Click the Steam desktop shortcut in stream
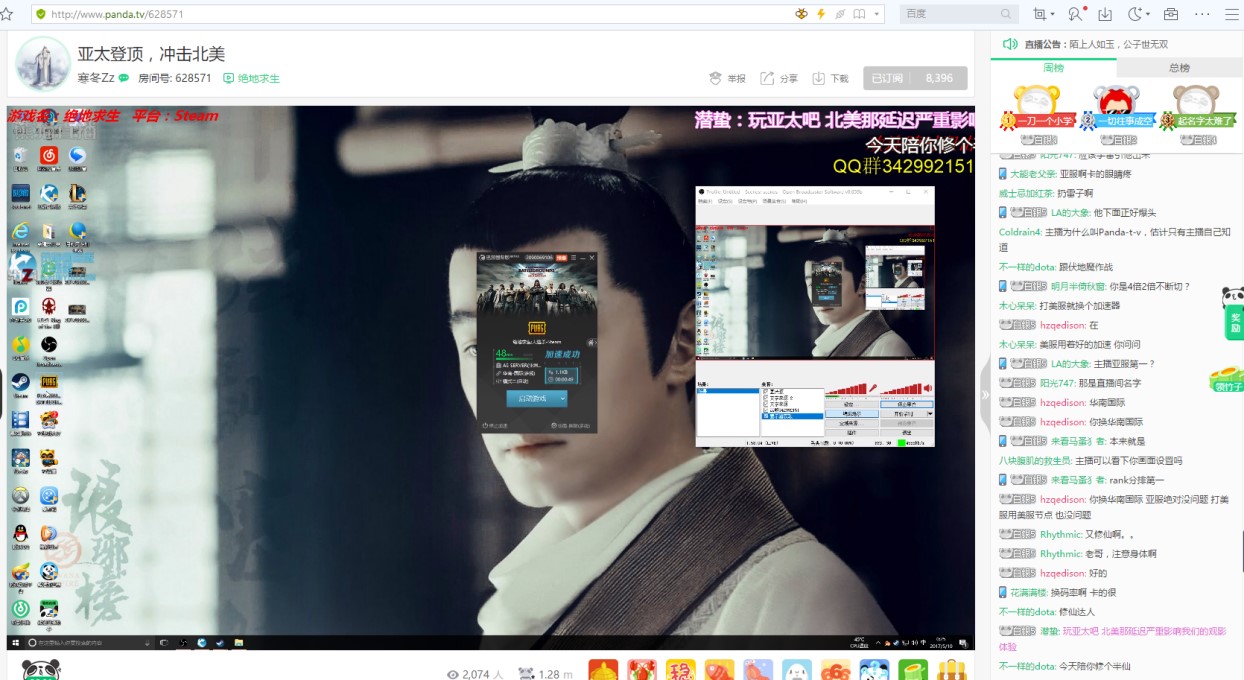1244x680 pixels. [20, 384]
